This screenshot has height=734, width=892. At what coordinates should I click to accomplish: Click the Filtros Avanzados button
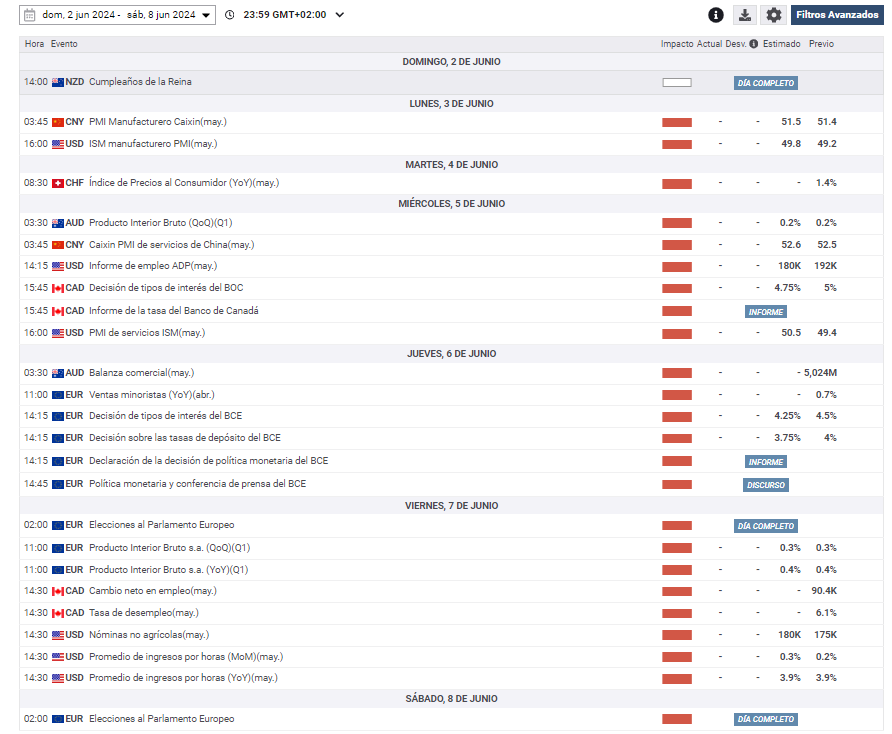pyautogui.click(x=837, y=15)
